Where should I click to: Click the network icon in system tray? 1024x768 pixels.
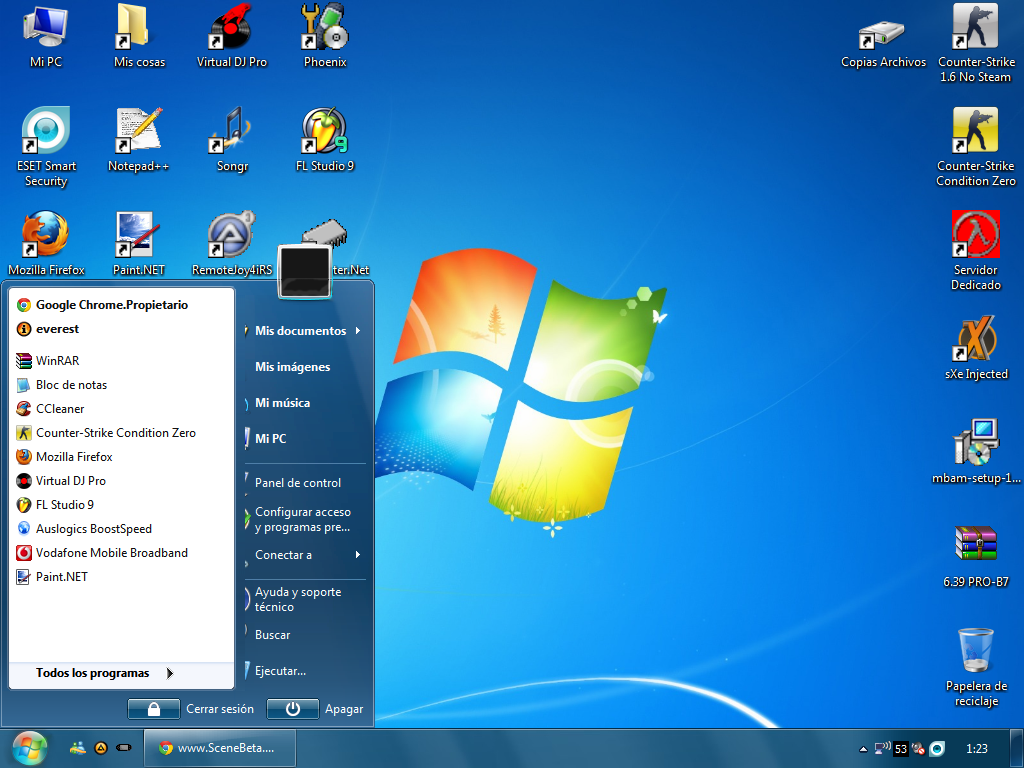882,748
